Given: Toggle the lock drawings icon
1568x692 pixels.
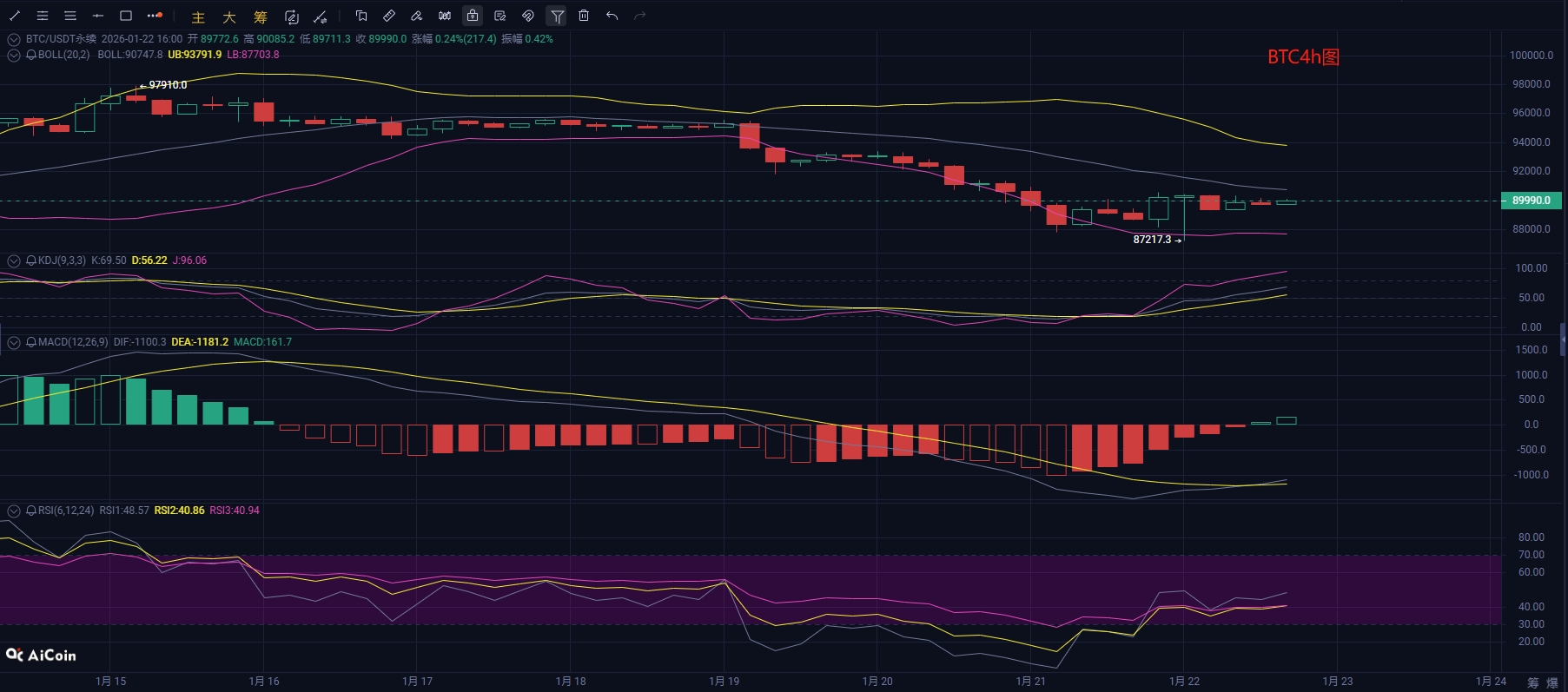Looking at the screenshot, I should click(x=473, y=16).
